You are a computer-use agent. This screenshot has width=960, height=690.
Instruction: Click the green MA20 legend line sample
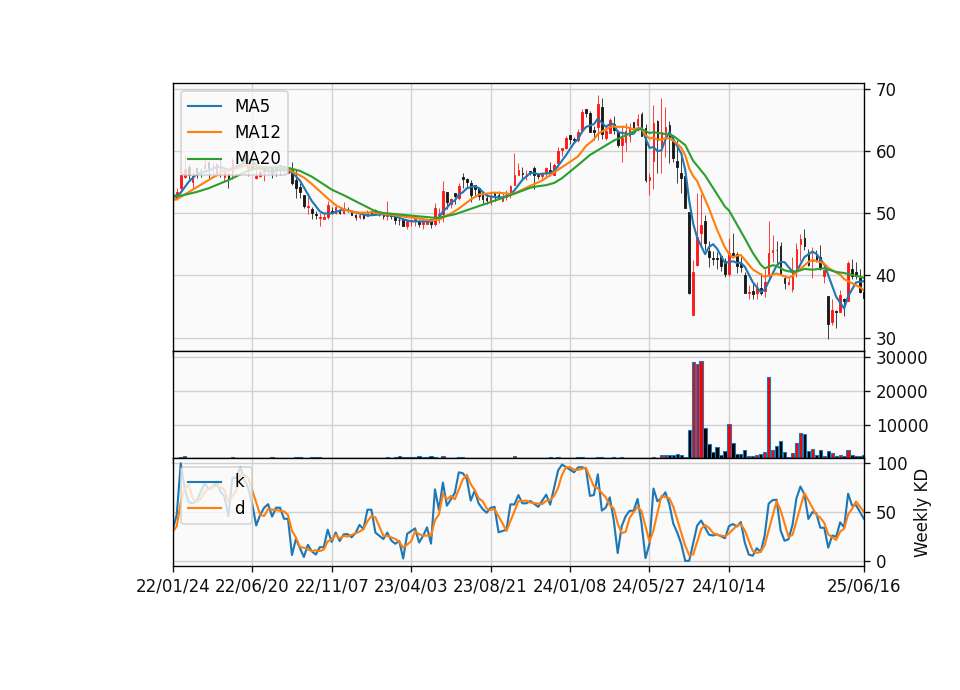tap(204, 158)
